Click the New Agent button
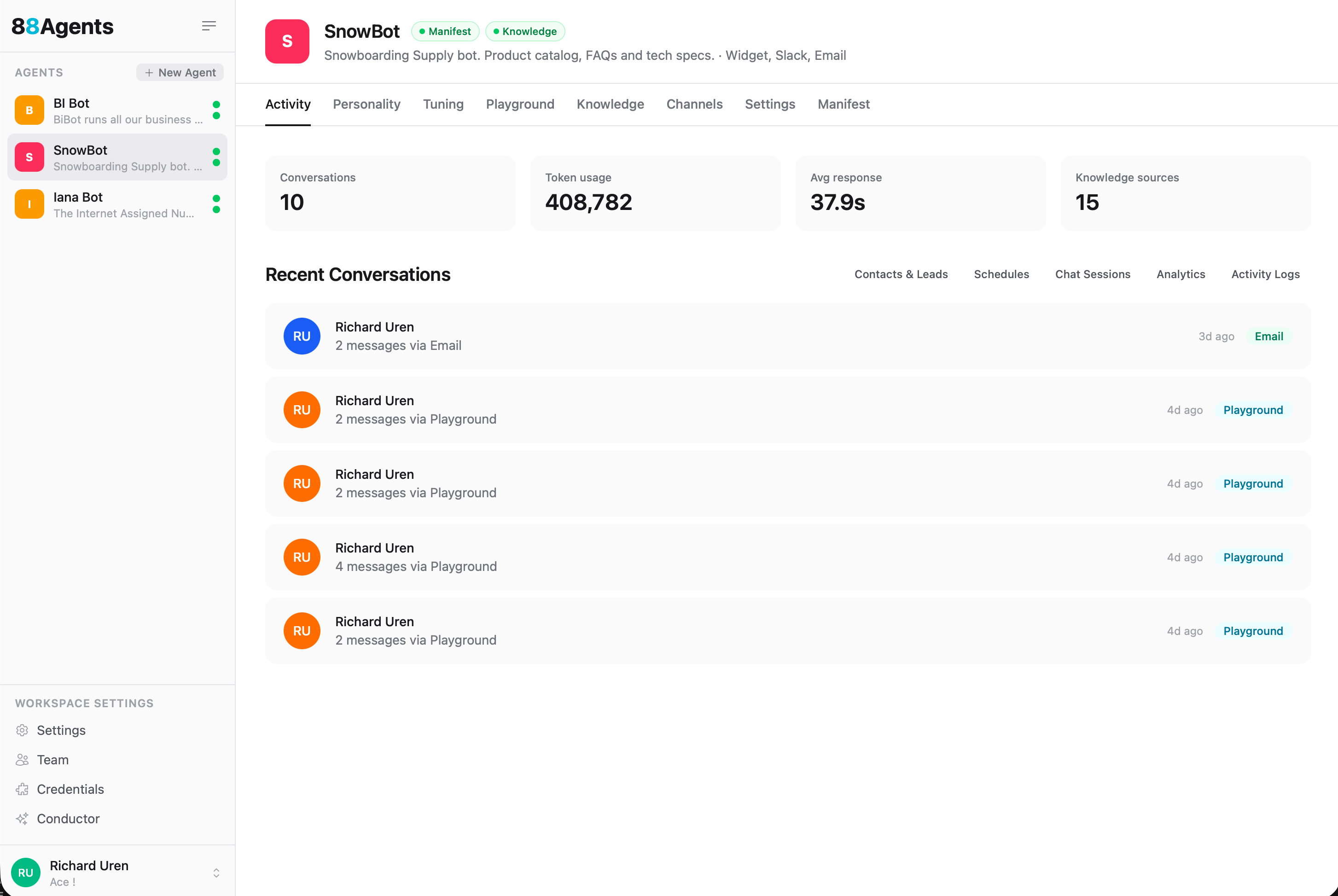 (180, 73)
